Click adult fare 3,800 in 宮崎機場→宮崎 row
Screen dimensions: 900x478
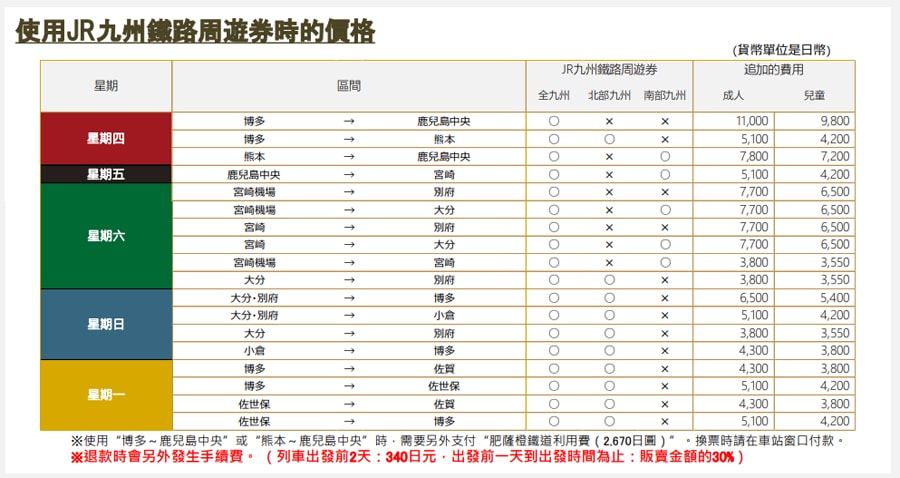754,262
